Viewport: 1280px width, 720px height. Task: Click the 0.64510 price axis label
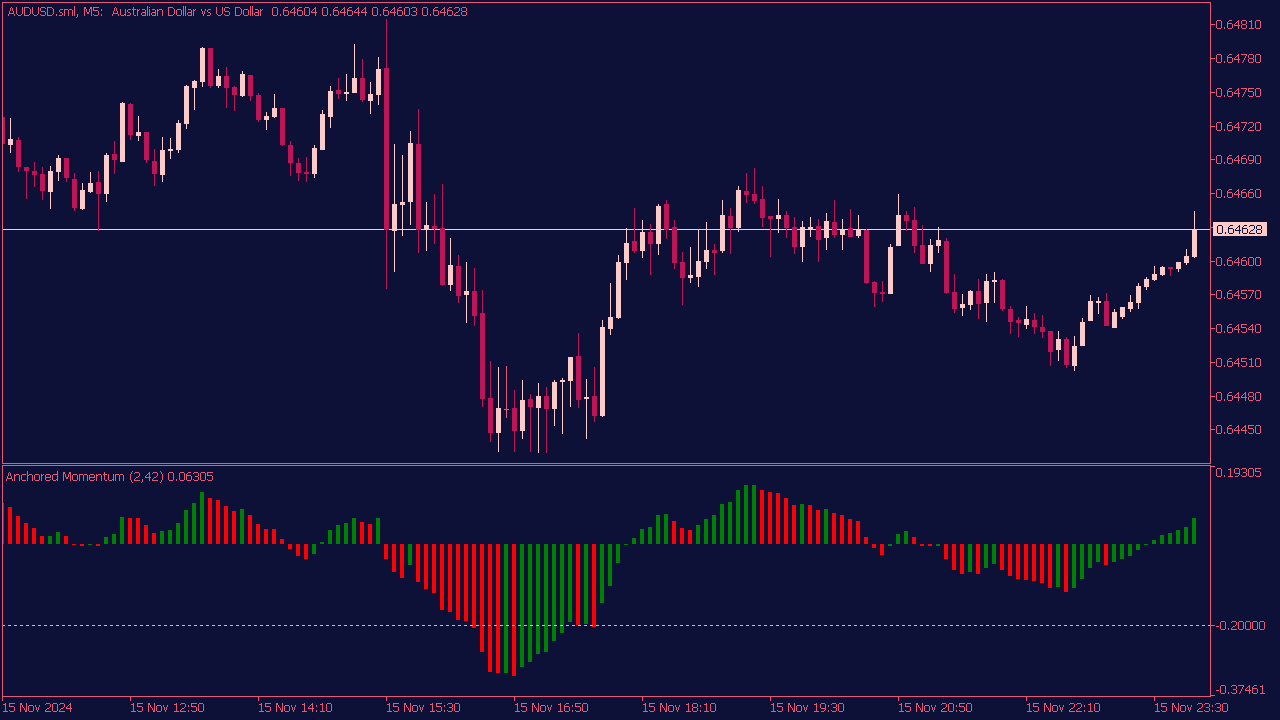1238,362
